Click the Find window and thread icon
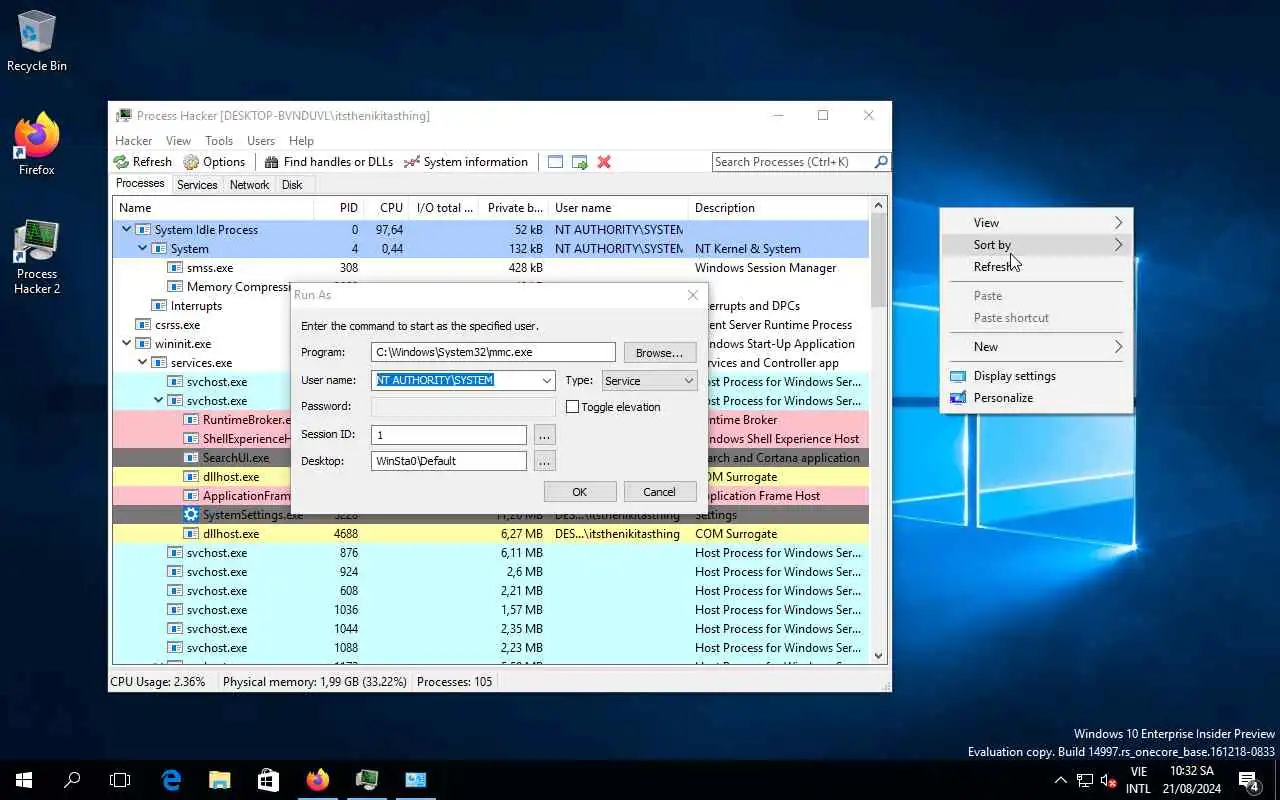This screenshot has width=1280, height=800. coord(579,162)
